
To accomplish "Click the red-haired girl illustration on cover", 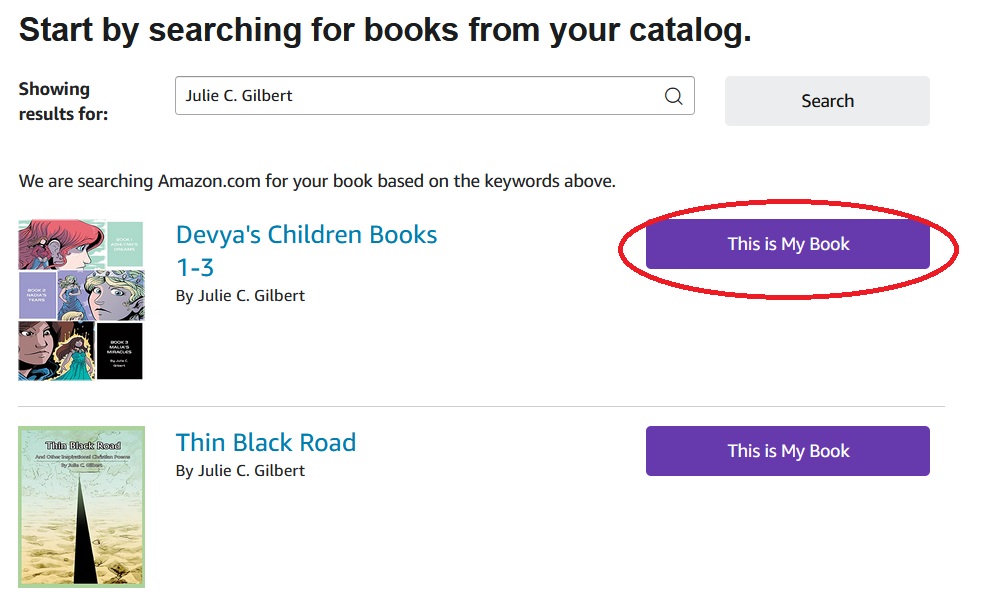I will (61, 244).
